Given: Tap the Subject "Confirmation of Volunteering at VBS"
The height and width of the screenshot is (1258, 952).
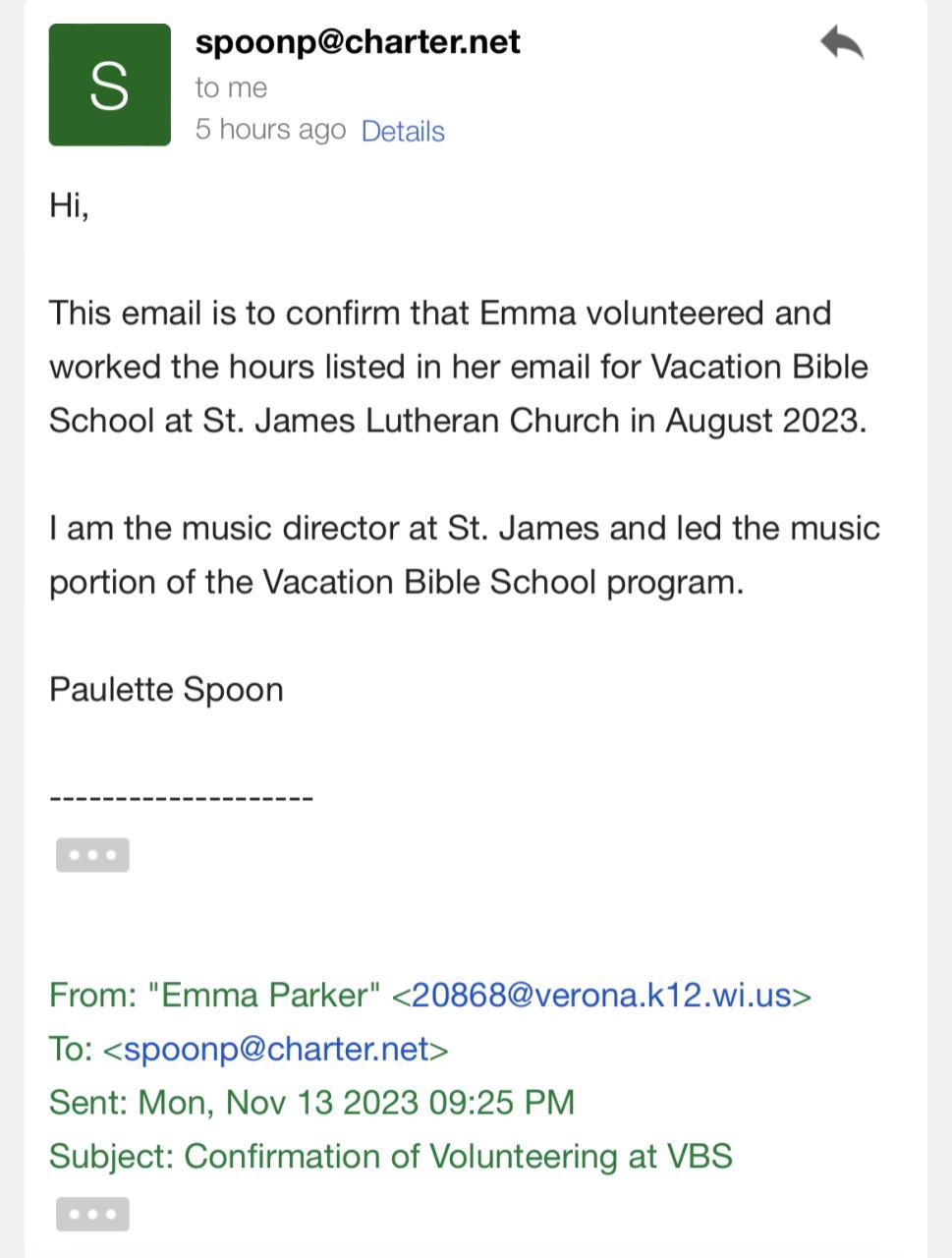Looking at the screenshot, I should coord(458,1156).
